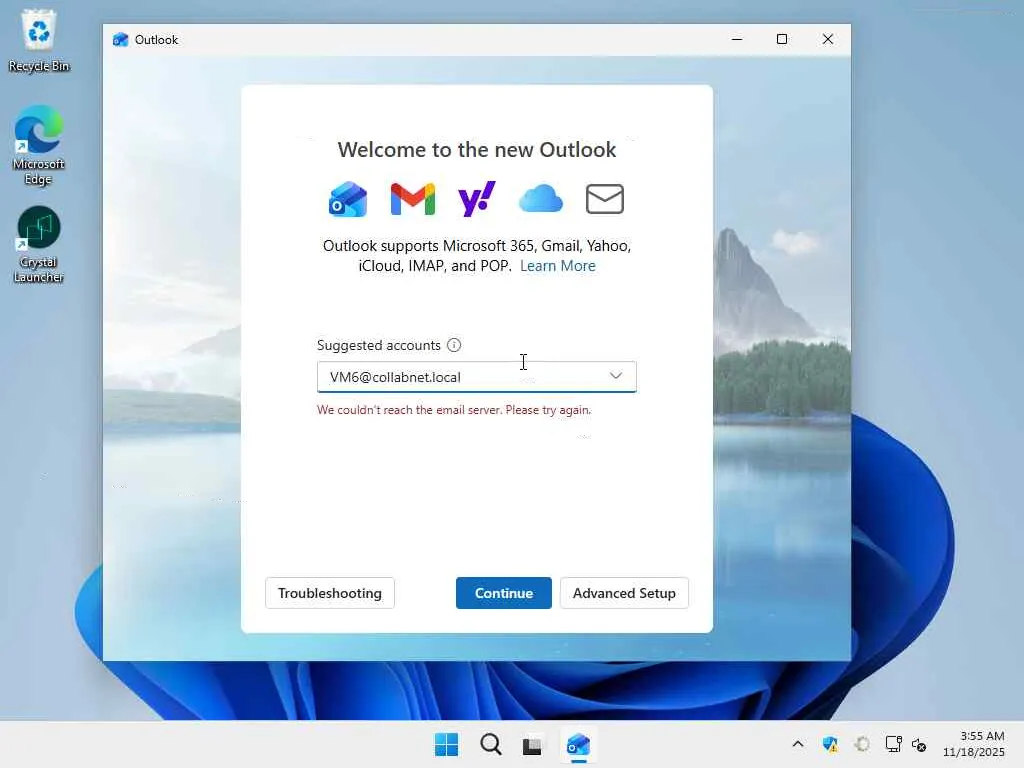This screenshot has width=1024, height=768.
Task: Click the Troubleshooting button
Action: tap(330, 593)
